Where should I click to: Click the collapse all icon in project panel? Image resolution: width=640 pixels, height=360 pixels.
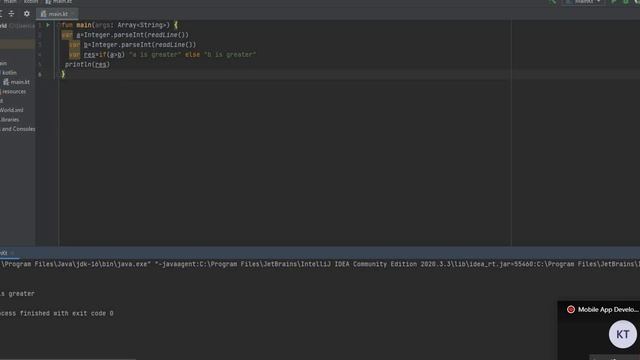point(11,13)
